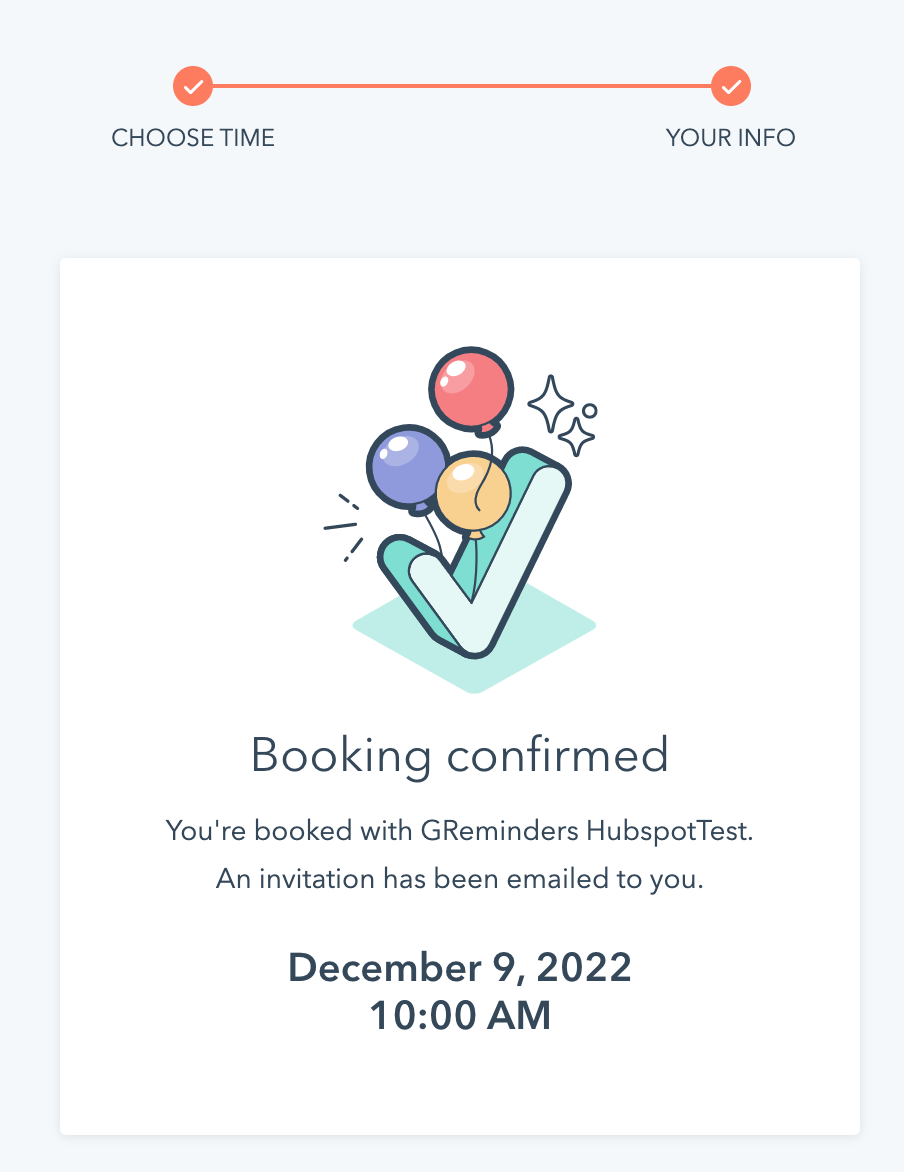Click the GReminders HubspotTest booking text
904x1172 pixels.
click(459, 830)
